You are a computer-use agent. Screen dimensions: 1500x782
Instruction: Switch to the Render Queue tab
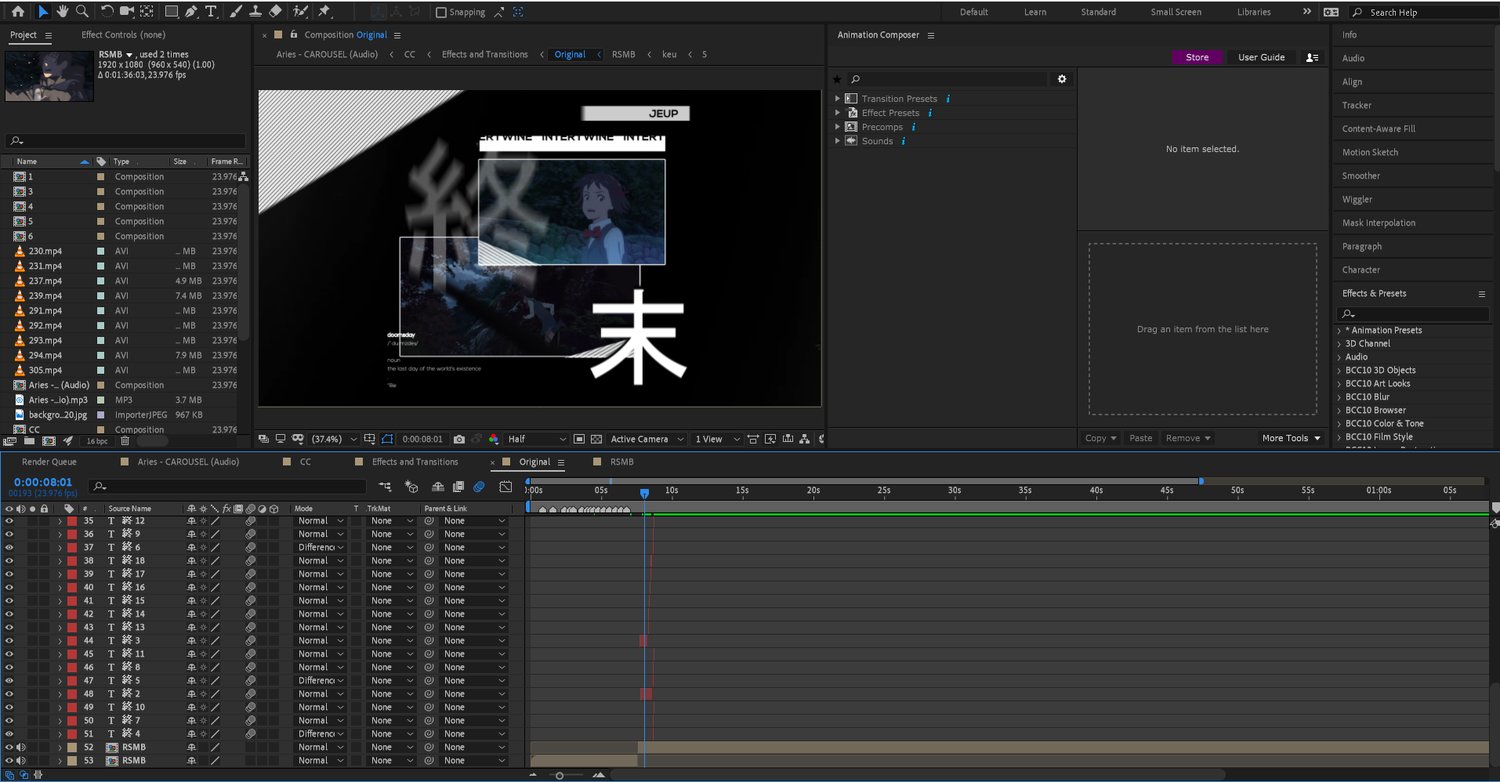click(49, 462)
